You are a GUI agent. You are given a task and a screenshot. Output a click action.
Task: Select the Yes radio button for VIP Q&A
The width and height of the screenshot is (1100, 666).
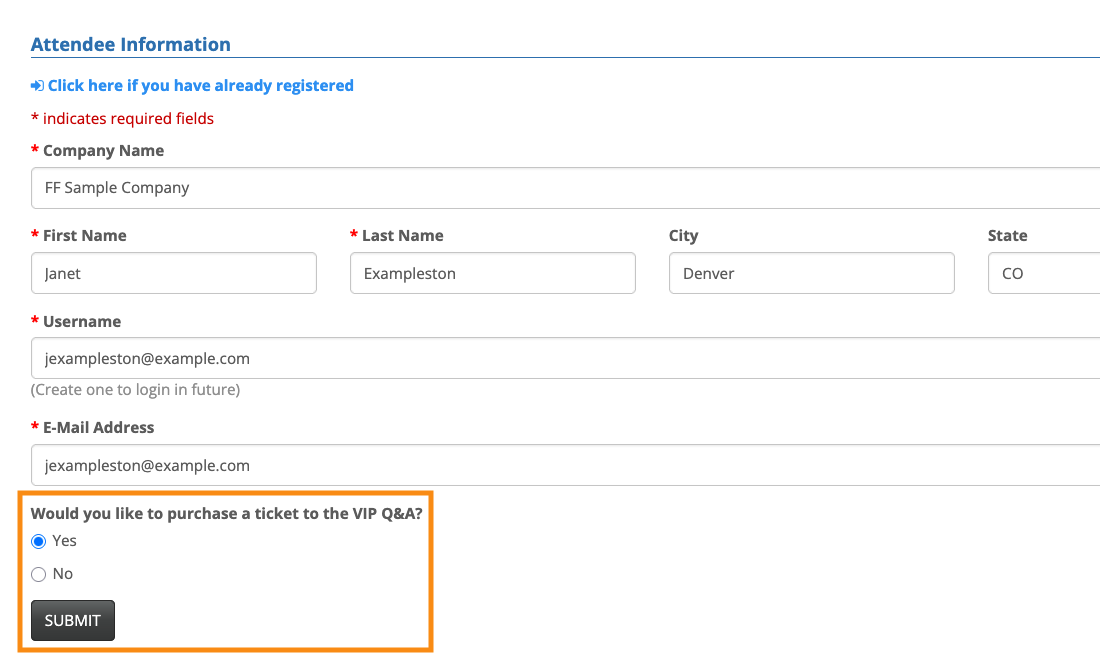click(39, 541)
